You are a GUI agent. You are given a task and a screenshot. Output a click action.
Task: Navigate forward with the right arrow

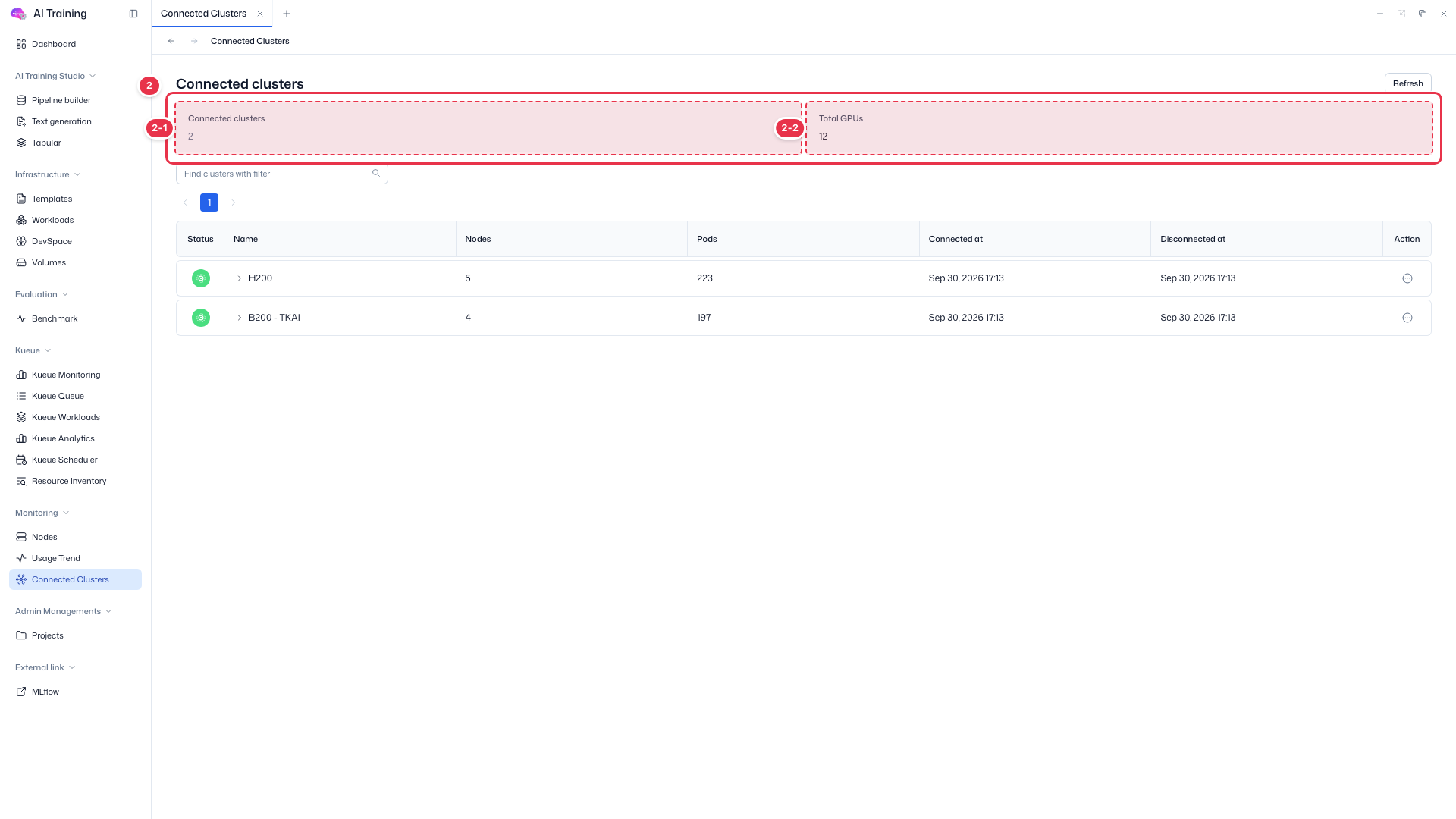[x=194, y=41]
